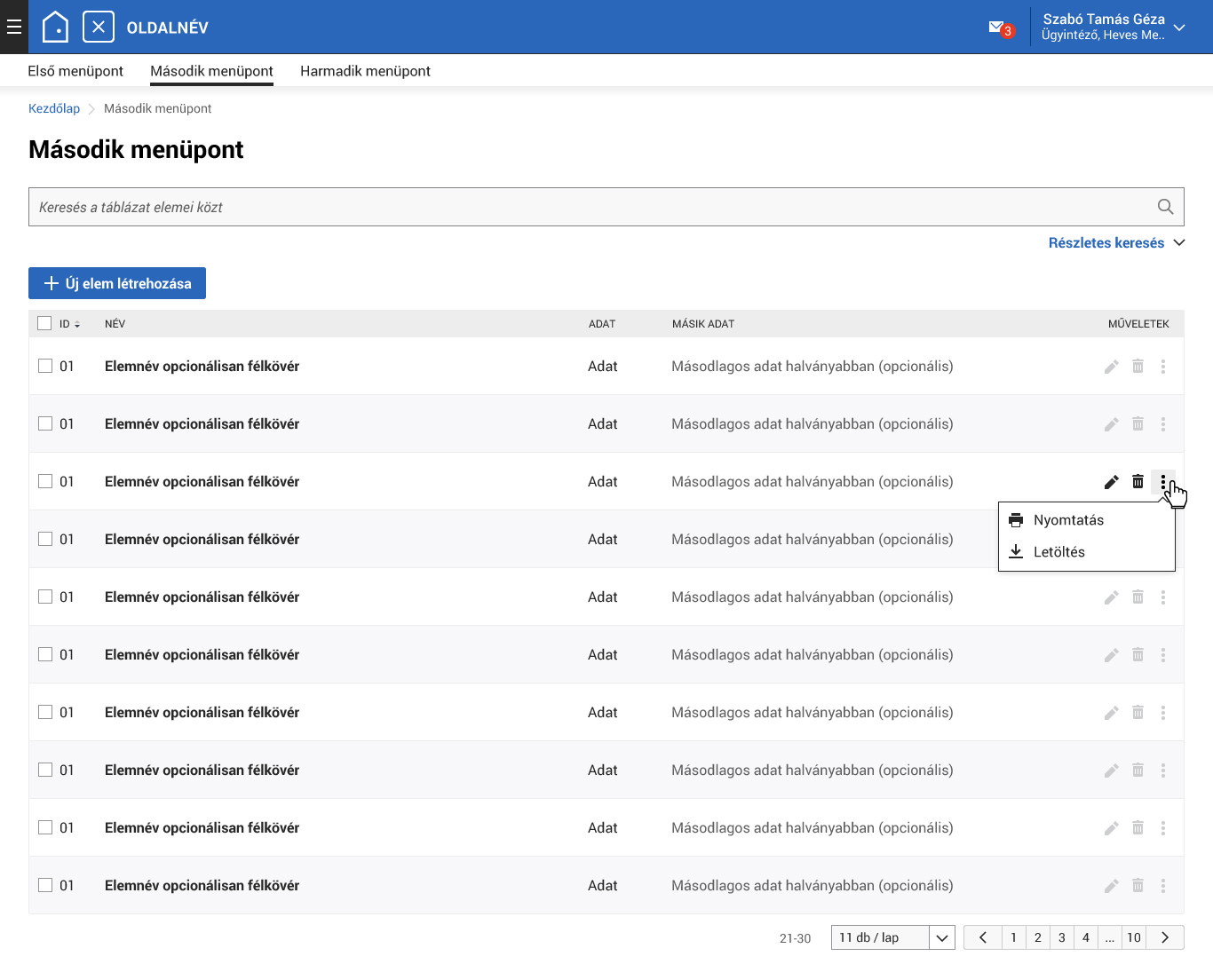Go to page 2 in pagination
Image resolution: width=1213 pixels, height=980 pixels.
click(1037, 937)
